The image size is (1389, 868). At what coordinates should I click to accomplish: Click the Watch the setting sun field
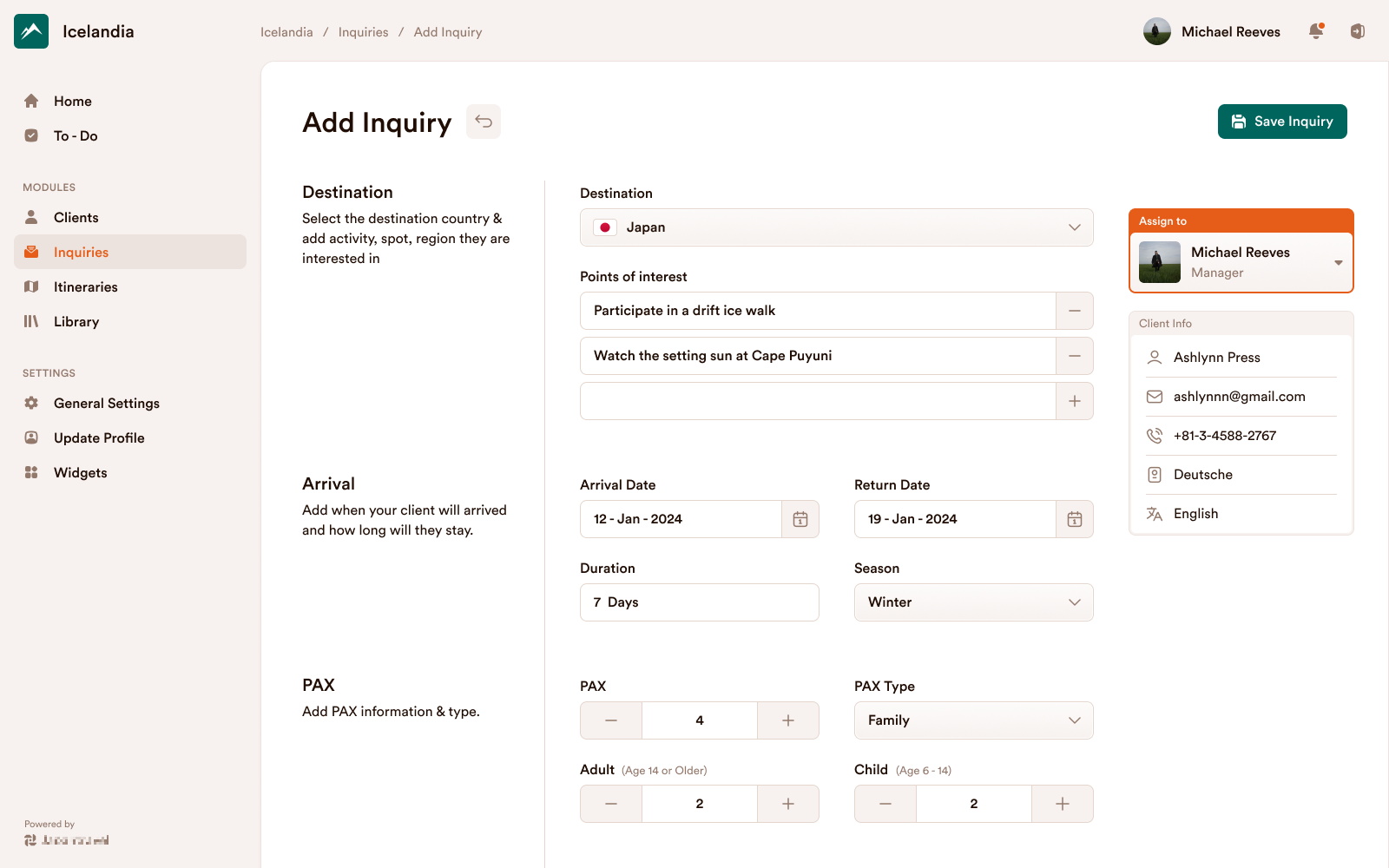click(818, 356)
